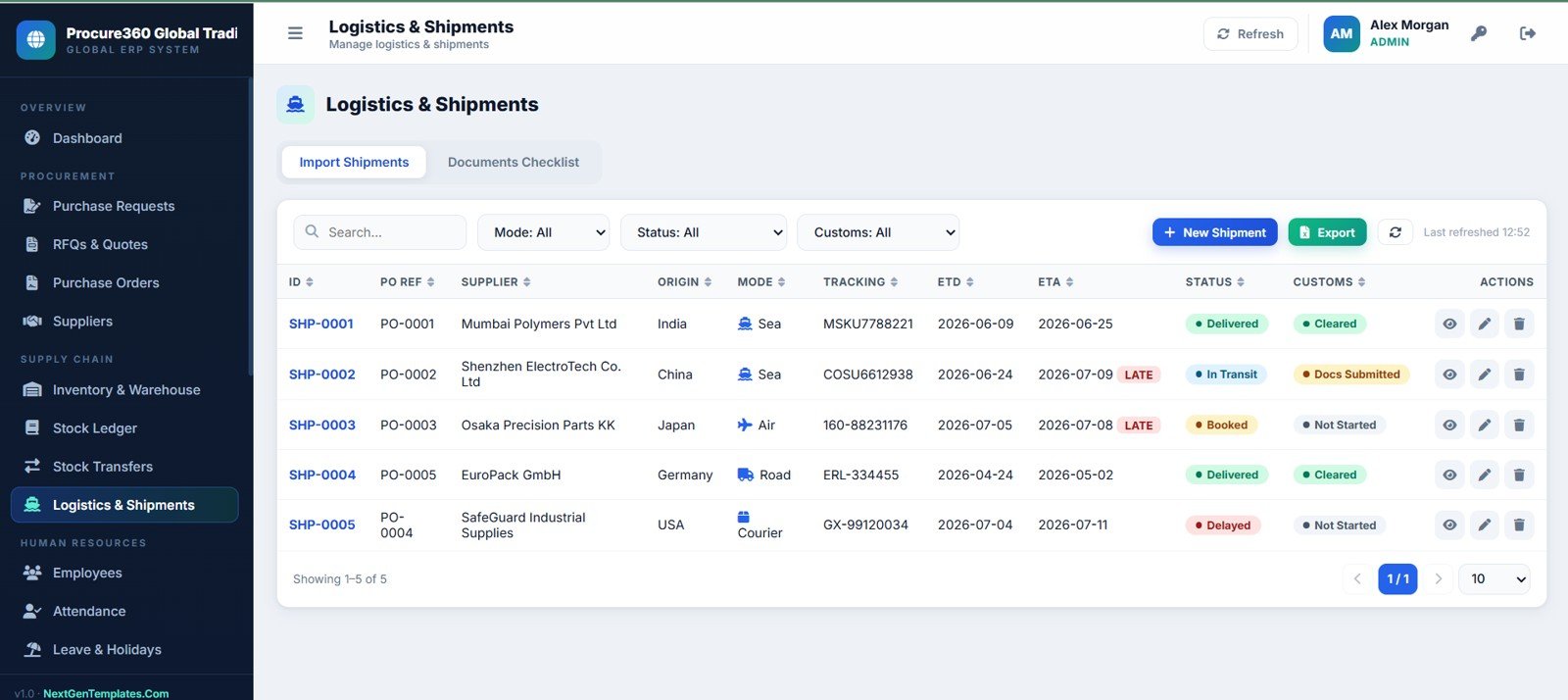The height and width of the screenshot is (700, 1568).
Task: Click the circular refresh icon beside Export
Action: [1396, 232]
